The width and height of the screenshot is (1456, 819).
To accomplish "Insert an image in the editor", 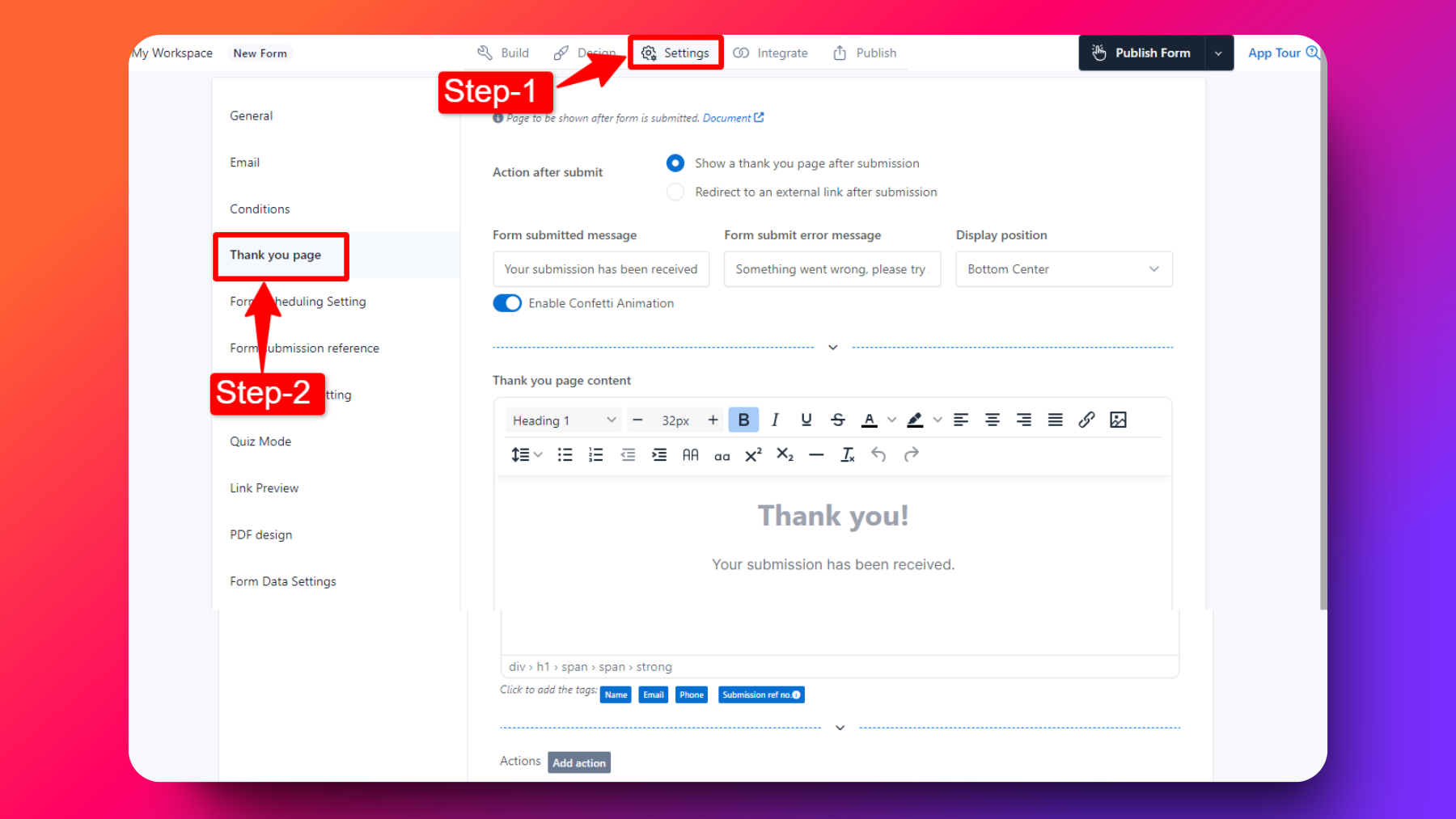I will coord(1119,420).
